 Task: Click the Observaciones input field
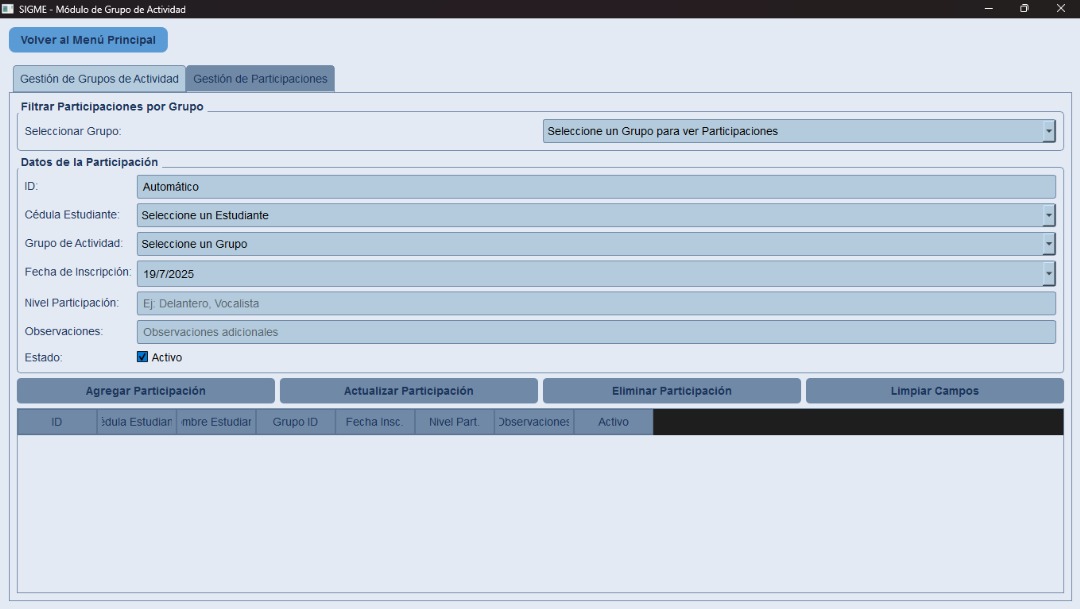[595, 332]
